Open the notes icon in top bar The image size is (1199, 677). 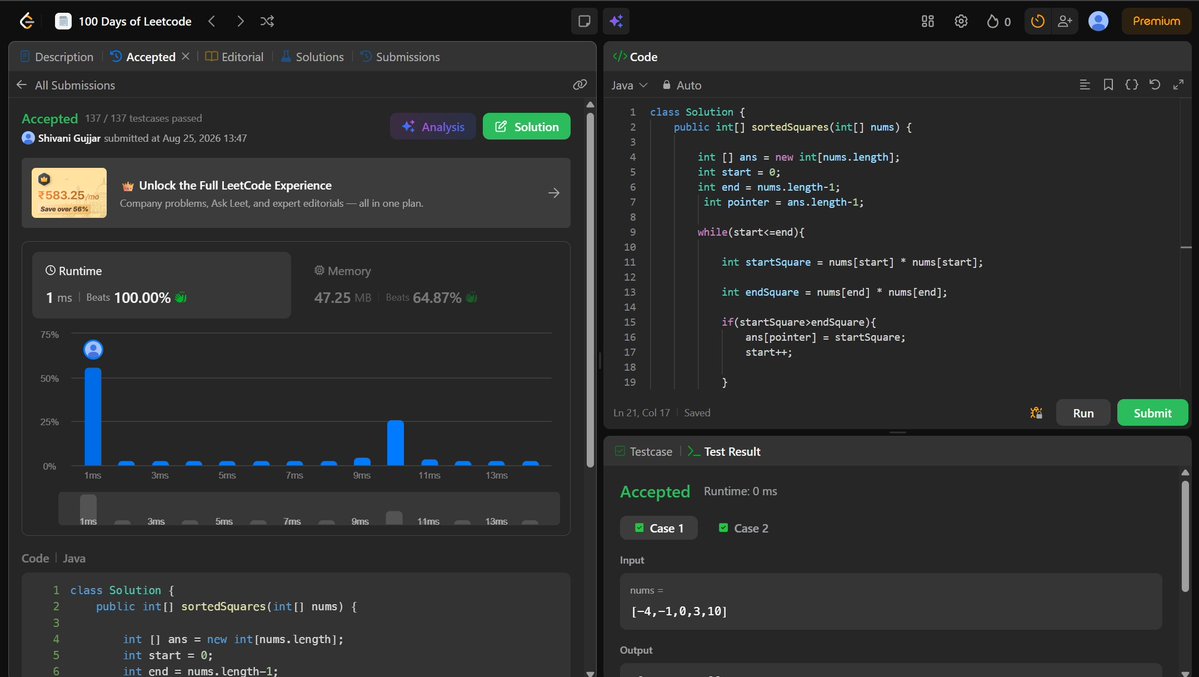[584, 21]
